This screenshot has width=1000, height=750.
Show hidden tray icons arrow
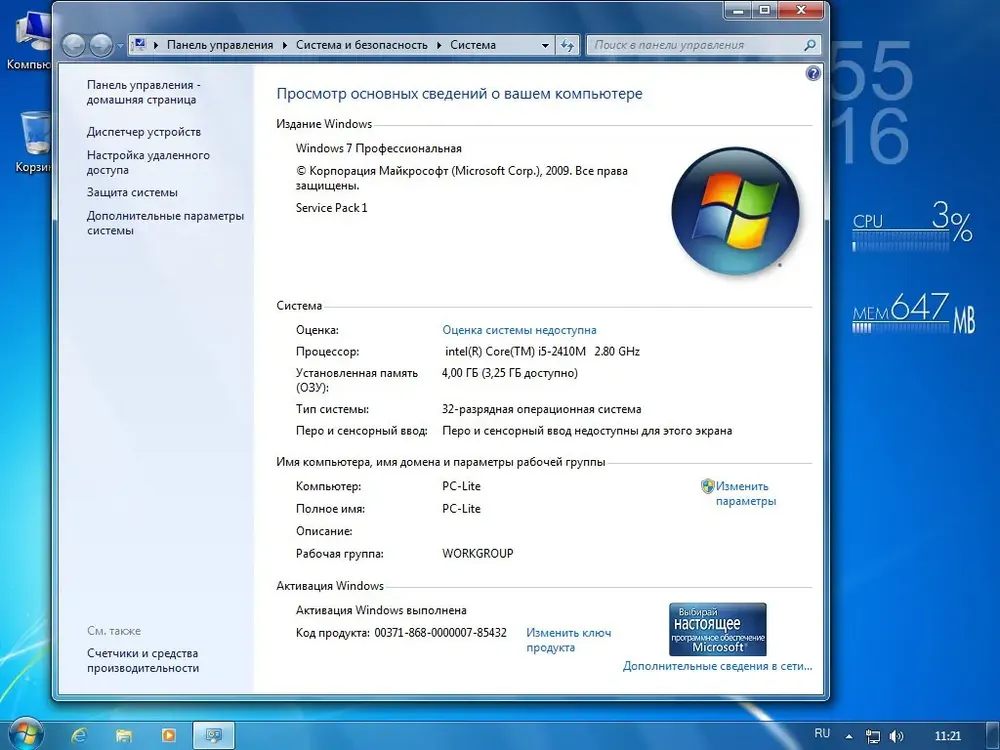[849, 737]
